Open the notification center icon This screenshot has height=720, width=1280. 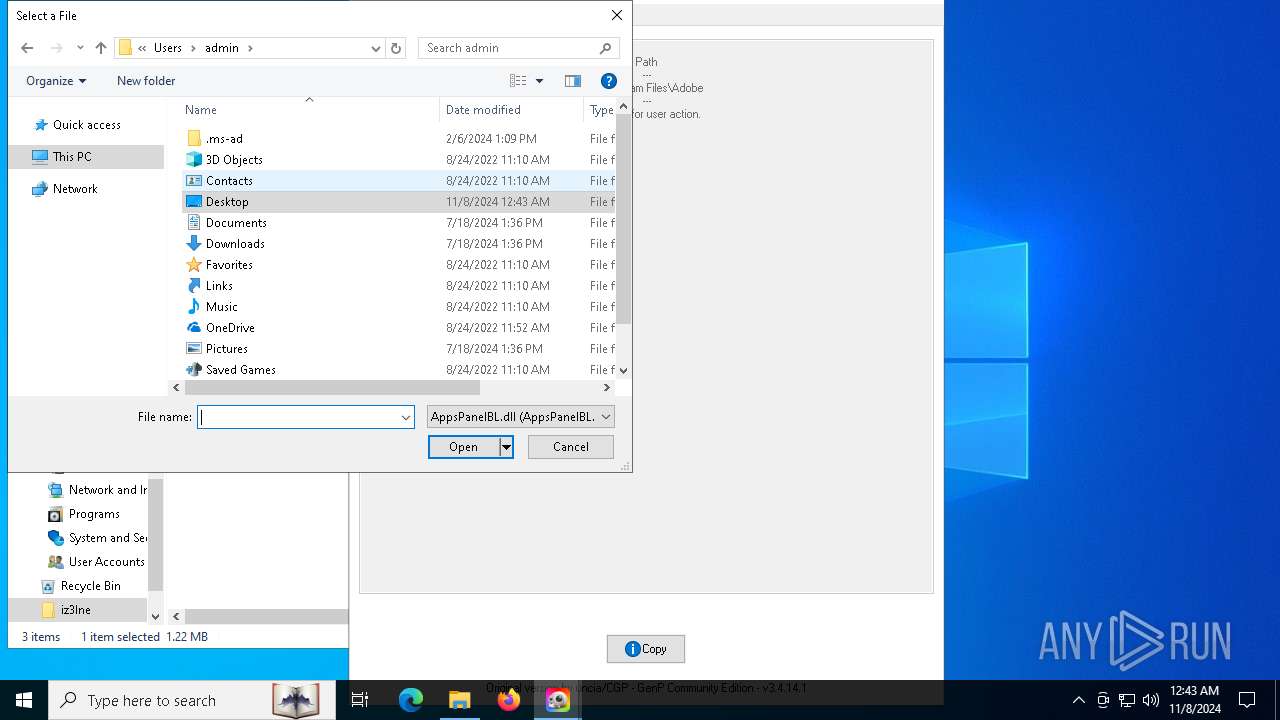(x=1247, y=700)
